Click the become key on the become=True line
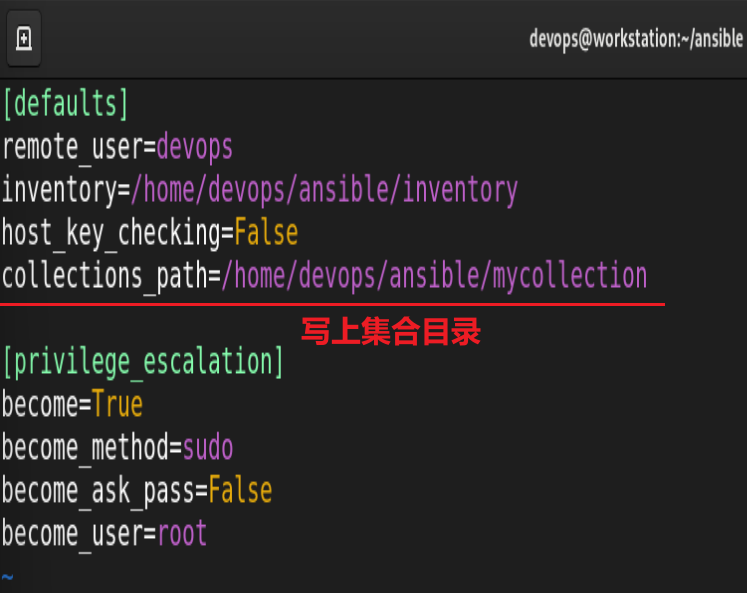This screenshot has height=593, width=747. tap(40, 405)
